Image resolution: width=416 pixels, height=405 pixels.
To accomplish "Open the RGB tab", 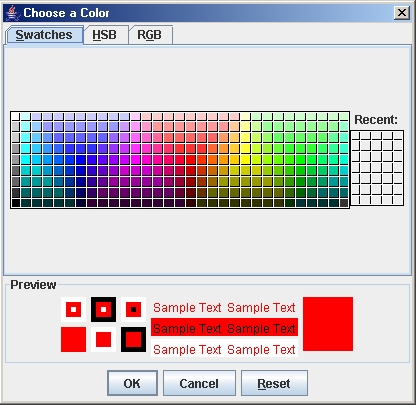I will click(x=151, y=35).
